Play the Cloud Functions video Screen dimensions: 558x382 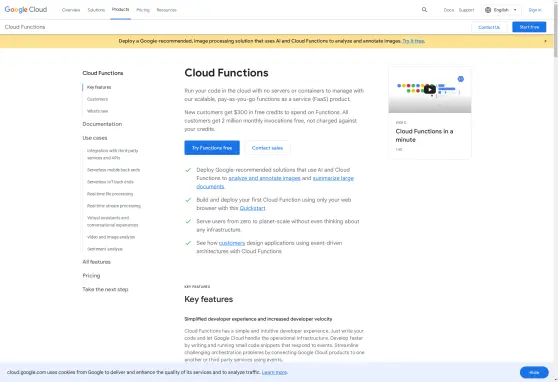coord(430,89)
